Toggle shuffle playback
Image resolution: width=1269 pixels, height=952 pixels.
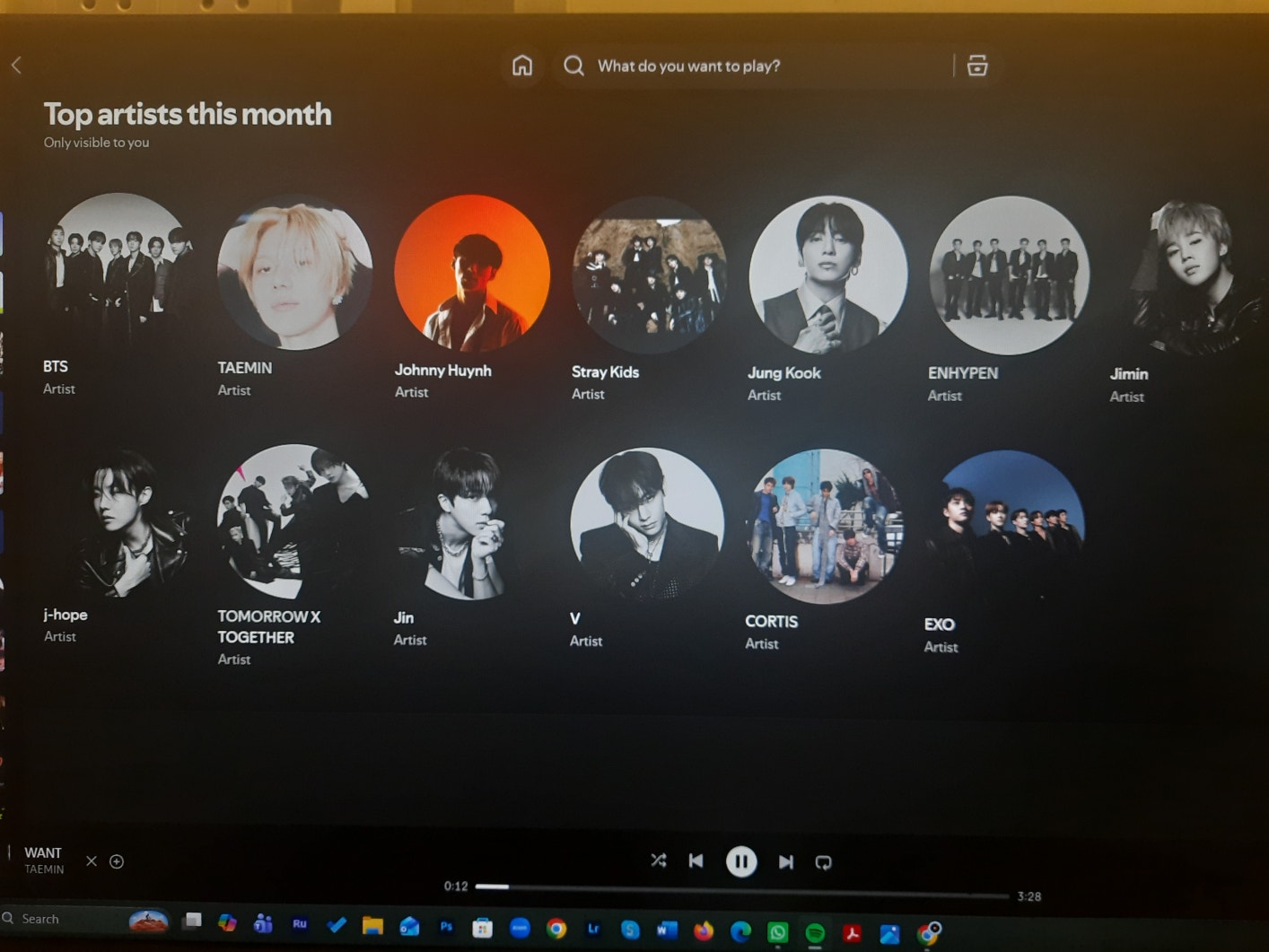point(659,860)
